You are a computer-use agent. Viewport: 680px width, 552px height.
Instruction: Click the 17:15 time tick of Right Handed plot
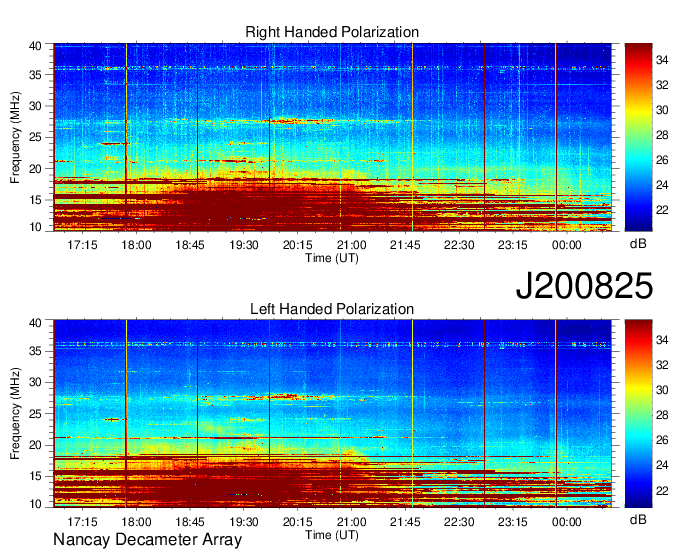(82, 245)
